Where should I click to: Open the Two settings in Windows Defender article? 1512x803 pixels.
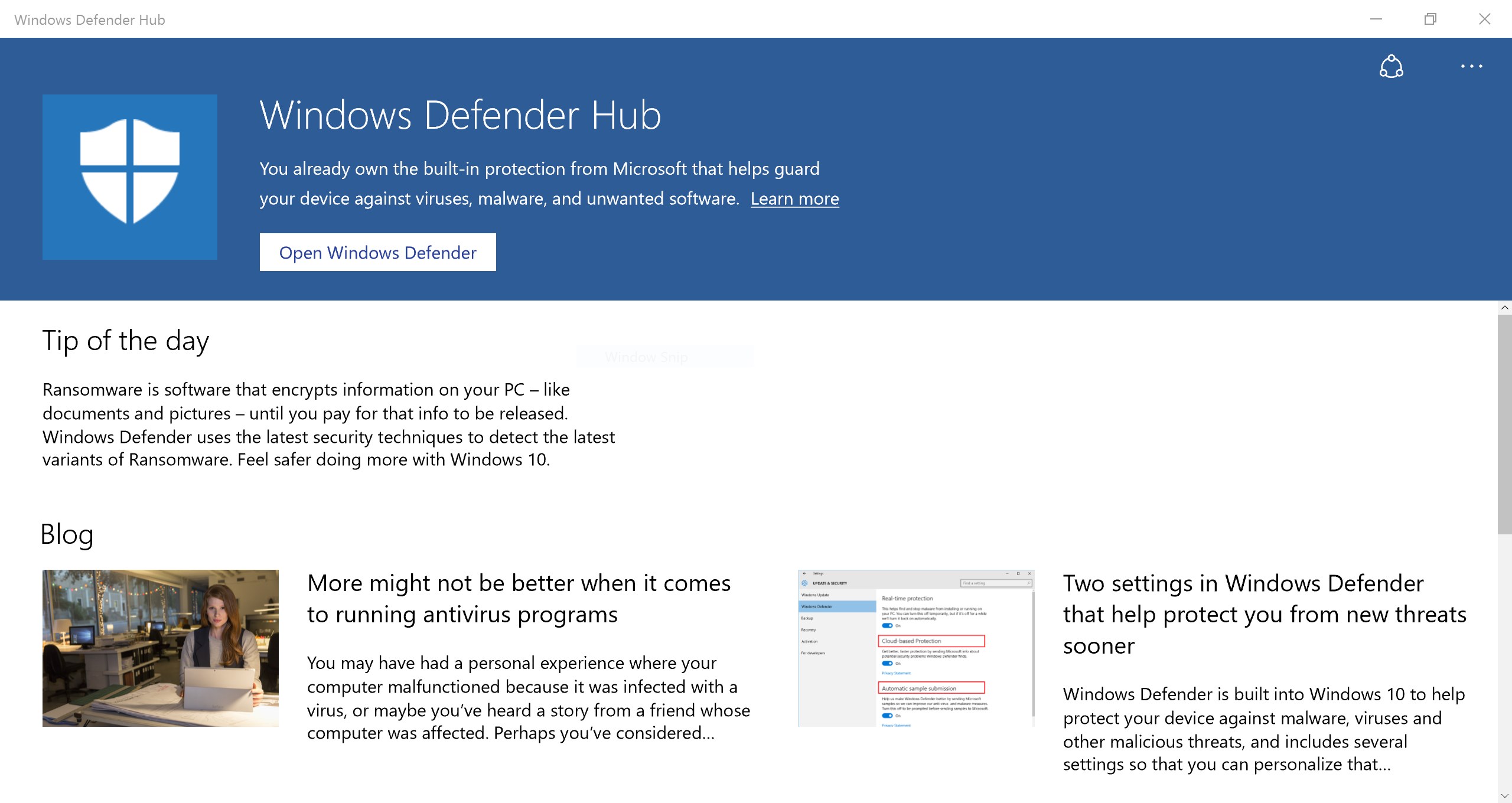click(x=1264, y=614)
